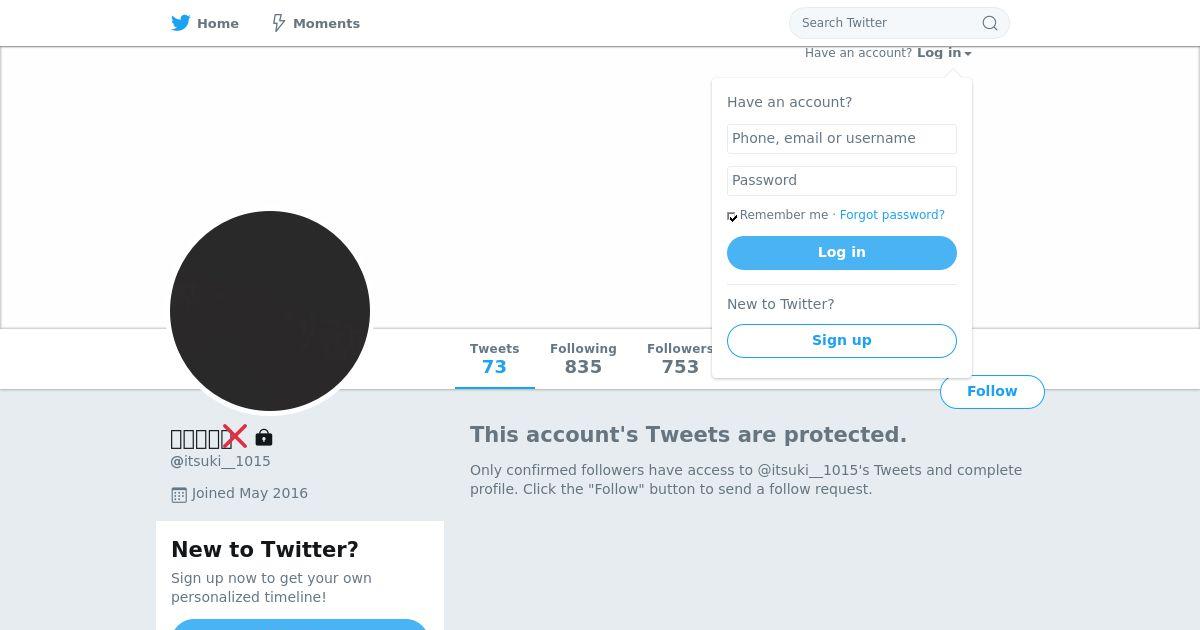This screenshot has width=1200, height=630.
Task: Type in the Search Twitter box
Action: pyautogui.click(x=885, y=23)
